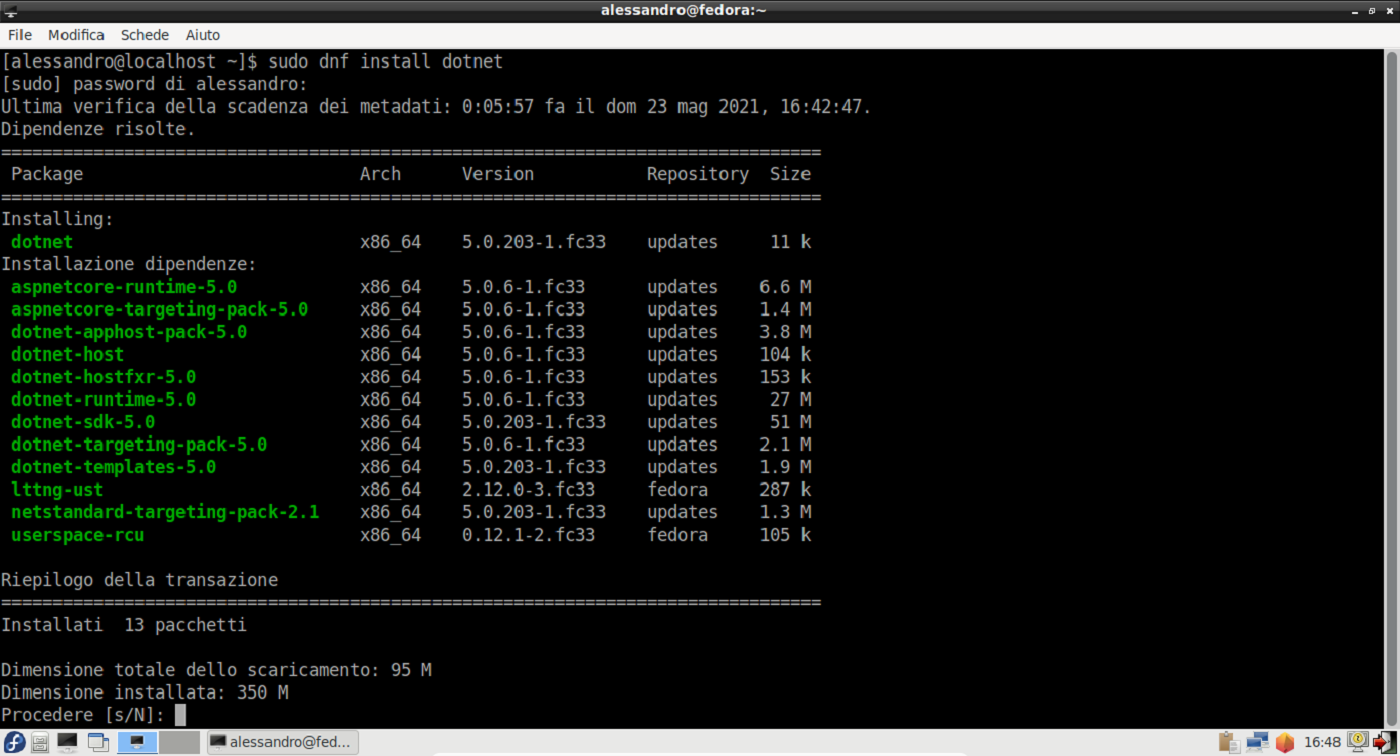Click the package name lttng-ust
Image resolution: width=1400 pixels, height=756 pixels.
(57, 490)
